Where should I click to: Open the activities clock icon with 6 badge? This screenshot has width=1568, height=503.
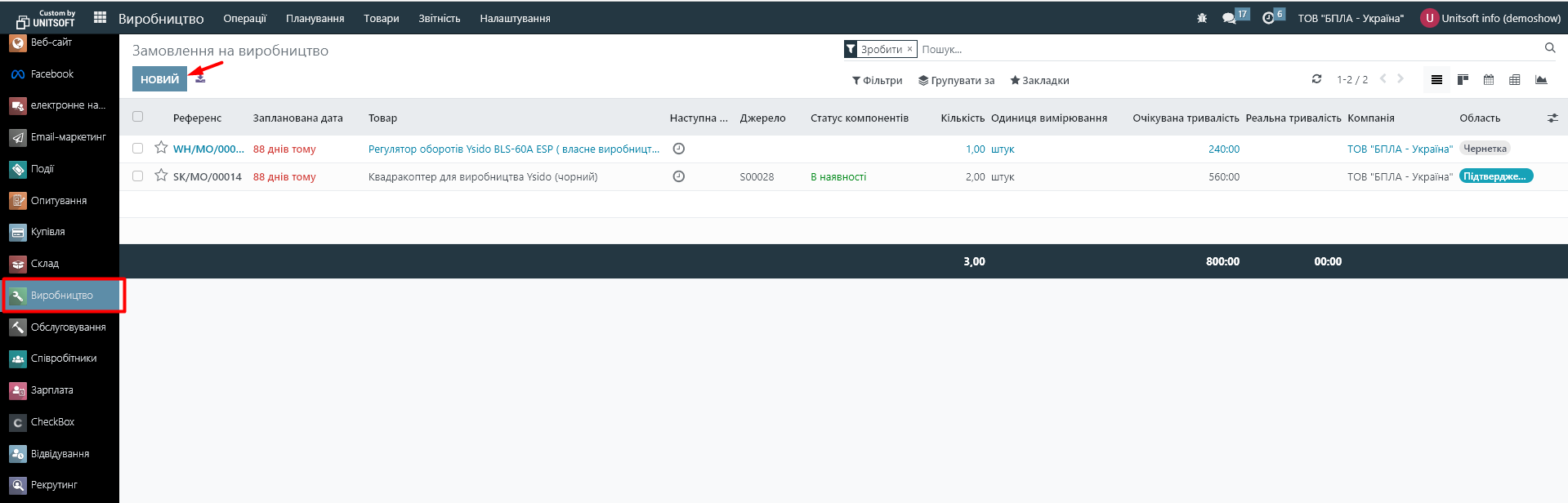coord(1268,18)
